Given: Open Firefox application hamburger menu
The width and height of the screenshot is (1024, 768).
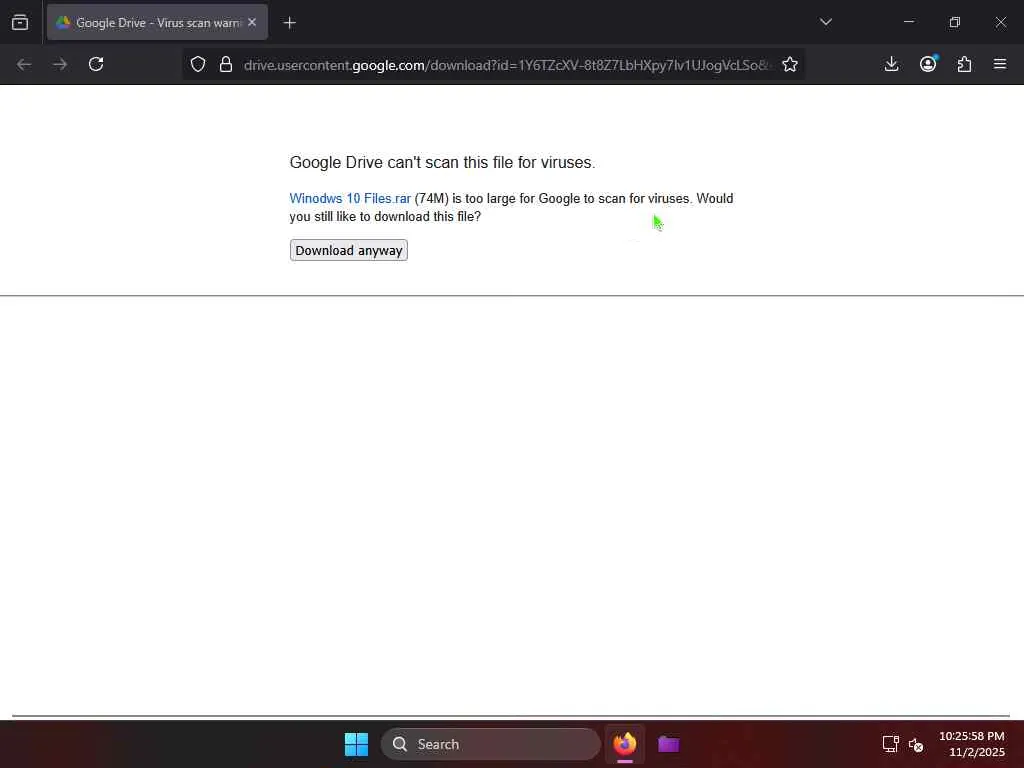Looking at the screenshot, I should [1000, 64].
